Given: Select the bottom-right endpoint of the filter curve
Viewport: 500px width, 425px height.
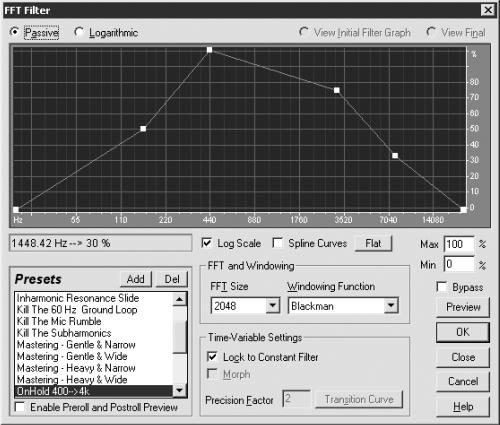Looking at the screenshot, I should pyautogui.click(x=463, y=210).
